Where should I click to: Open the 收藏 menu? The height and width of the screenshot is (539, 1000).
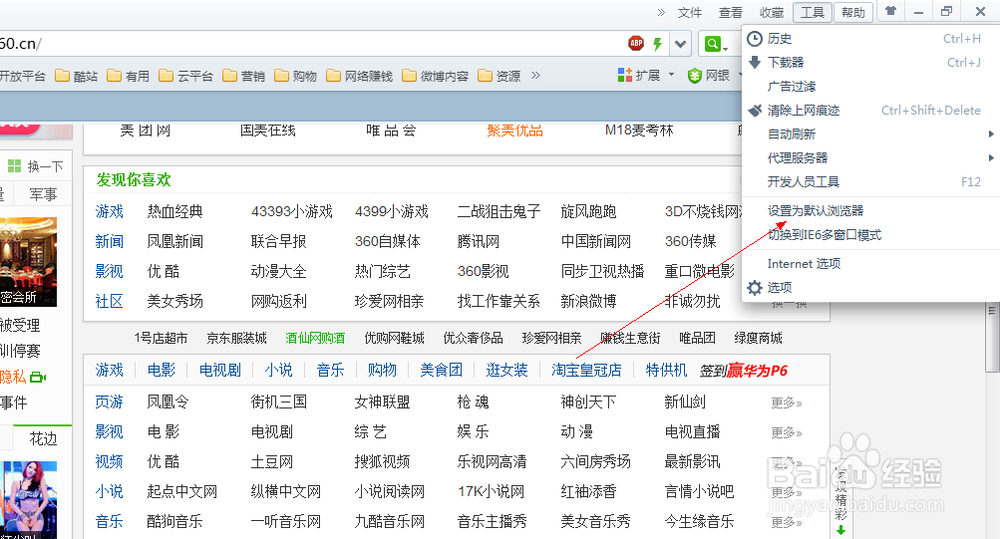click(x=771, y=12)
